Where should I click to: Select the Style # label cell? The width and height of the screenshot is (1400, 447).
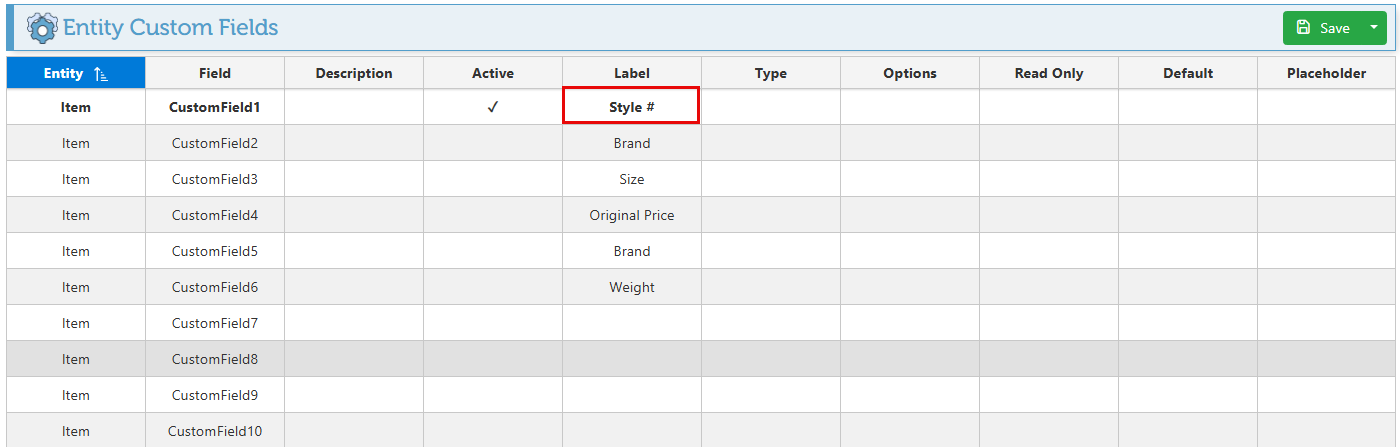pyautogui.click(x=631, y=107)
